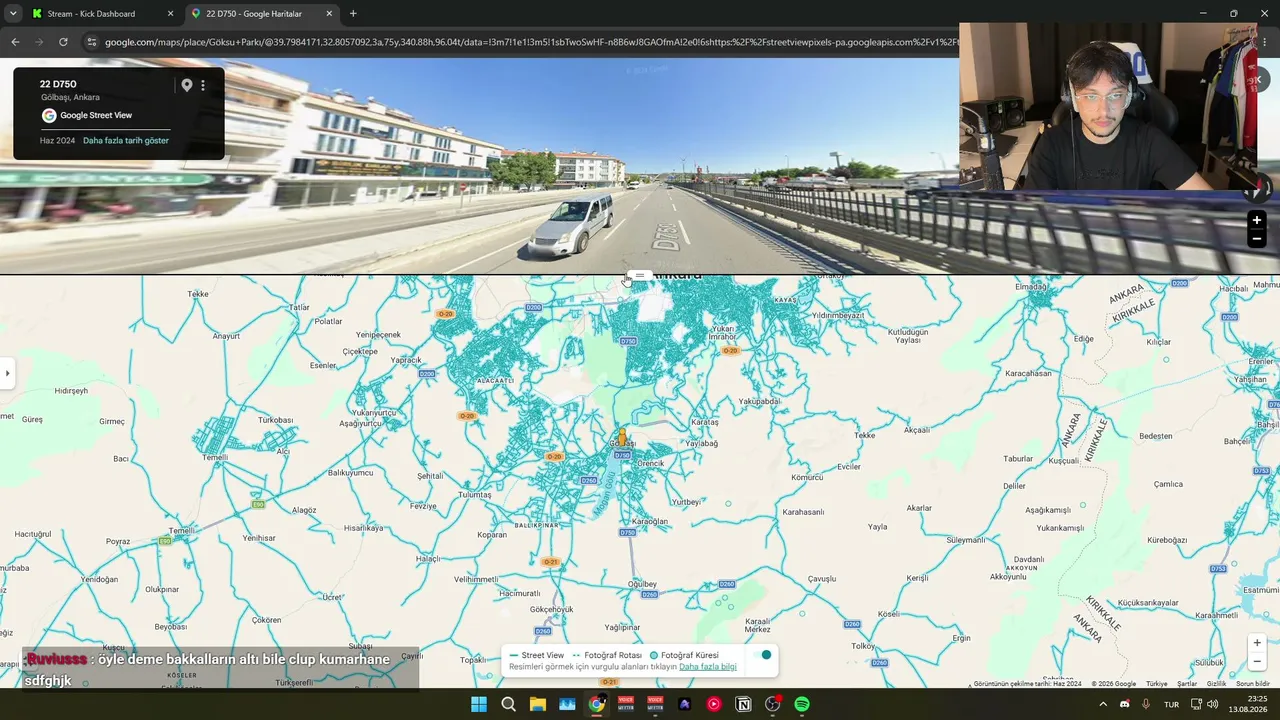The height and width of the screenshot is (720, 1280).
Task: Open the 'Daha fazla bilgi' link
Action: click(x=708, y=667)
